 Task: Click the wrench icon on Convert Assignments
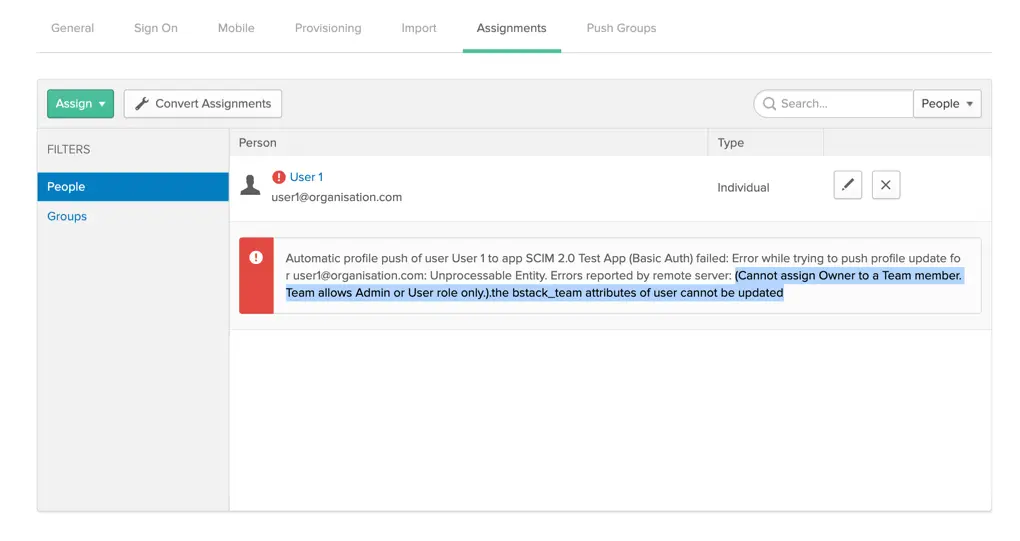click(142, 104)
